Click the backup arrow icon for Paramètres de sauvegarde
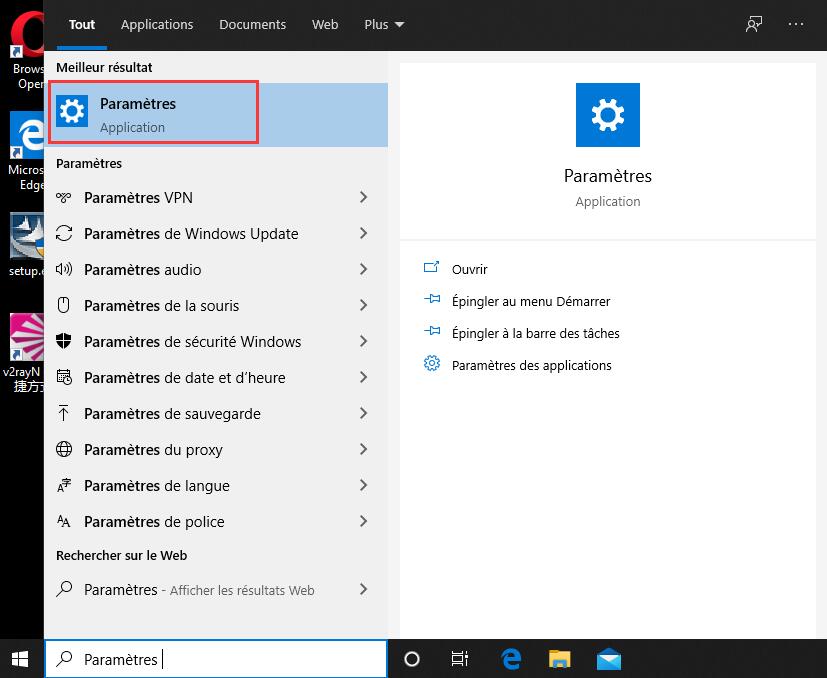 [x=63, y=413]
